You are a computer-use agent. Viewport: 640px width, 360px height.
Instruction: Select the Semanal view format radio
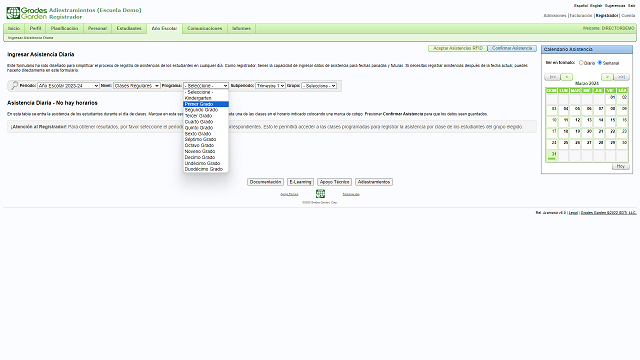pos(600,62)
